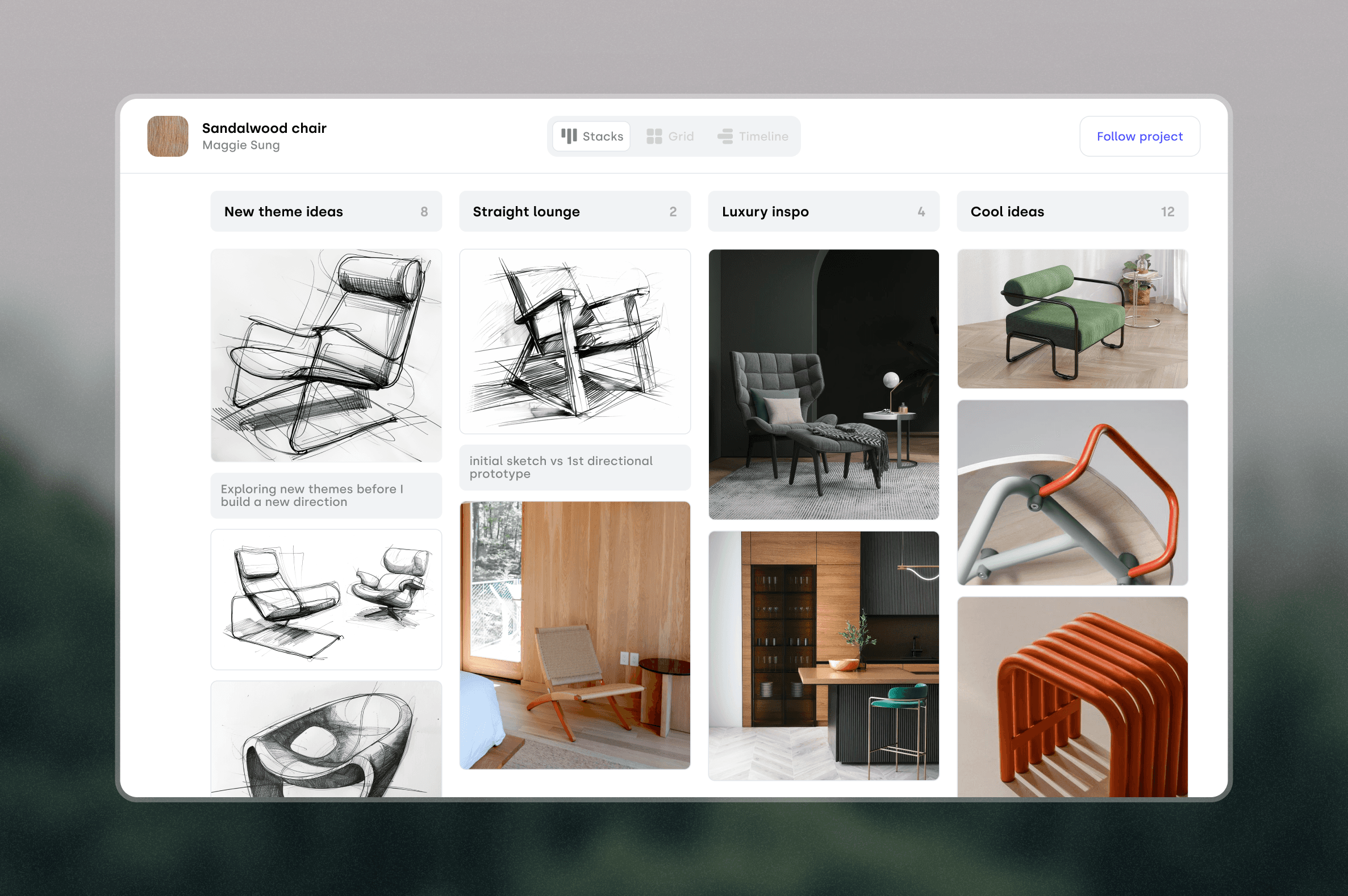Open Maggie Sung's profile name
Screen dimensions: 1348x896
[241, 145]
